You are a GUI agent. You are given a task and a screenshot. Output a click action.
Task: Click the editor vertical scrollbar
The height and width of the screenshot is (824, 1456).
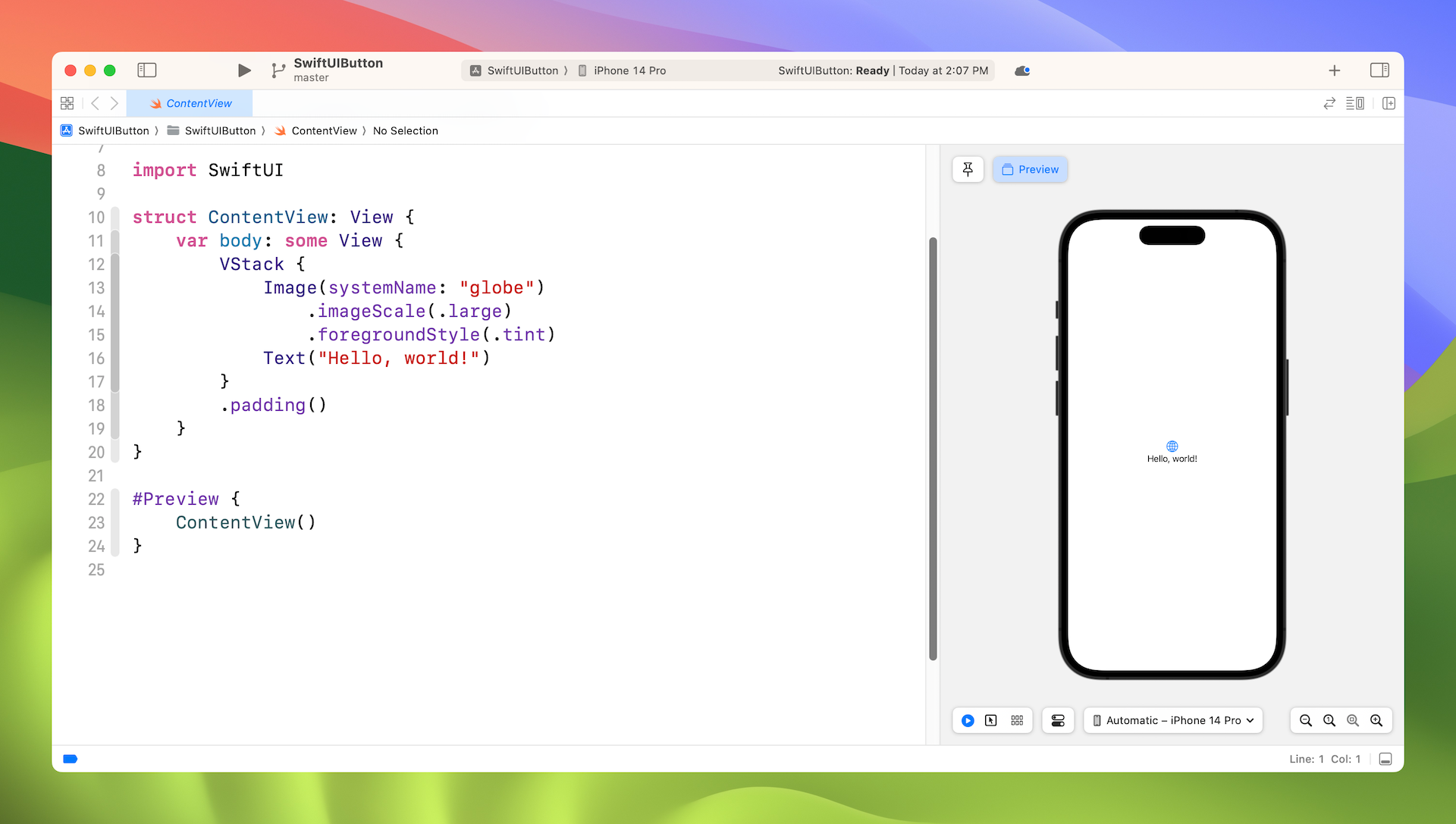tap(933, 449)
